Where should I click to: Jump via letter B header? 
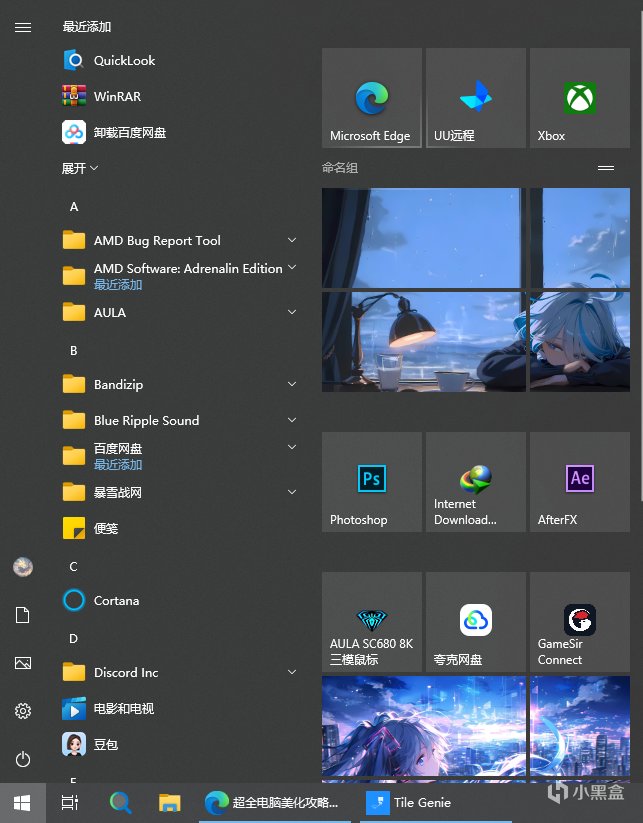coord(73,351)
